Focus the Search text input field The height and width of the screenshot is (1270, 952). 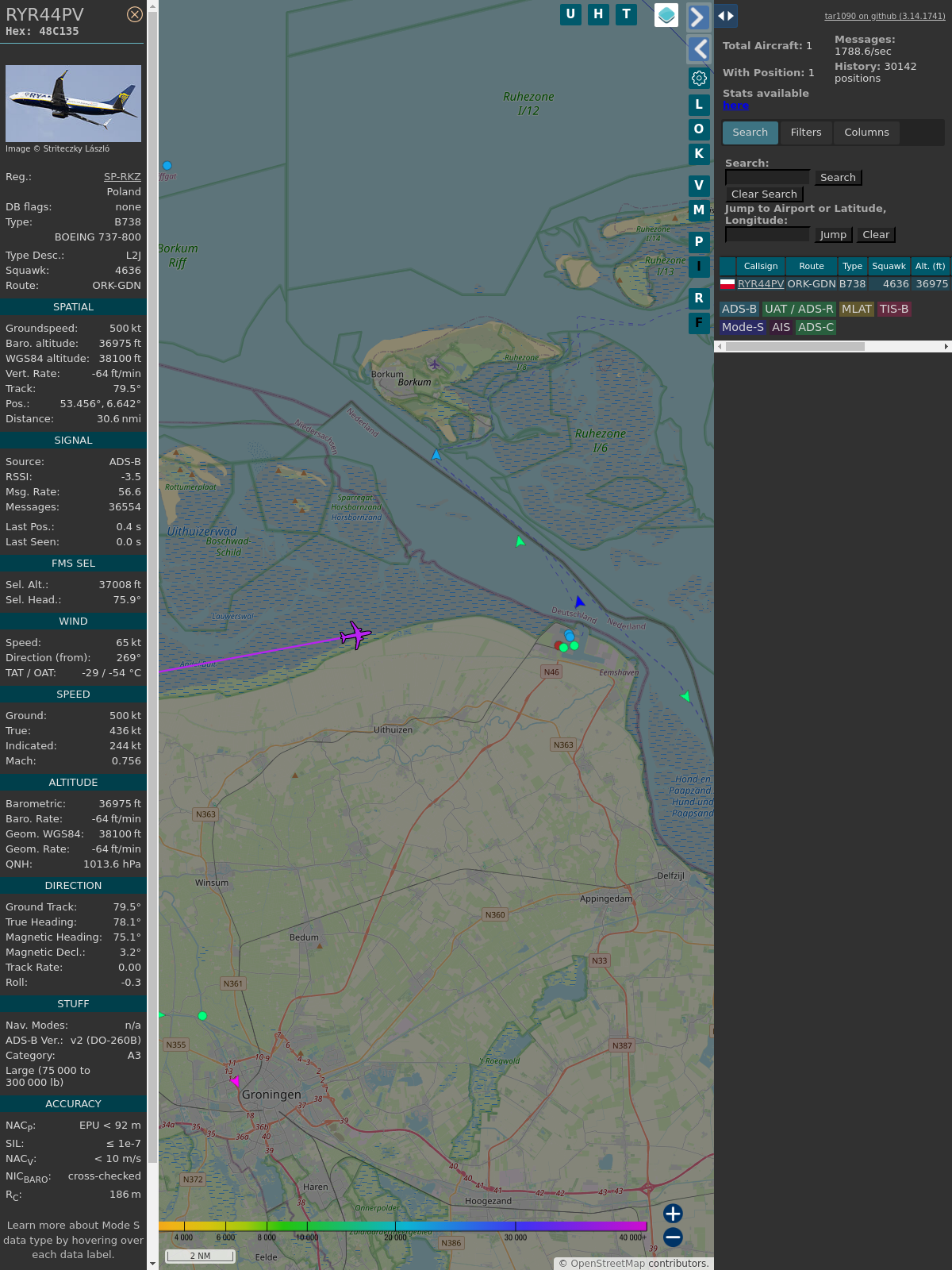(x=768, y=178)
